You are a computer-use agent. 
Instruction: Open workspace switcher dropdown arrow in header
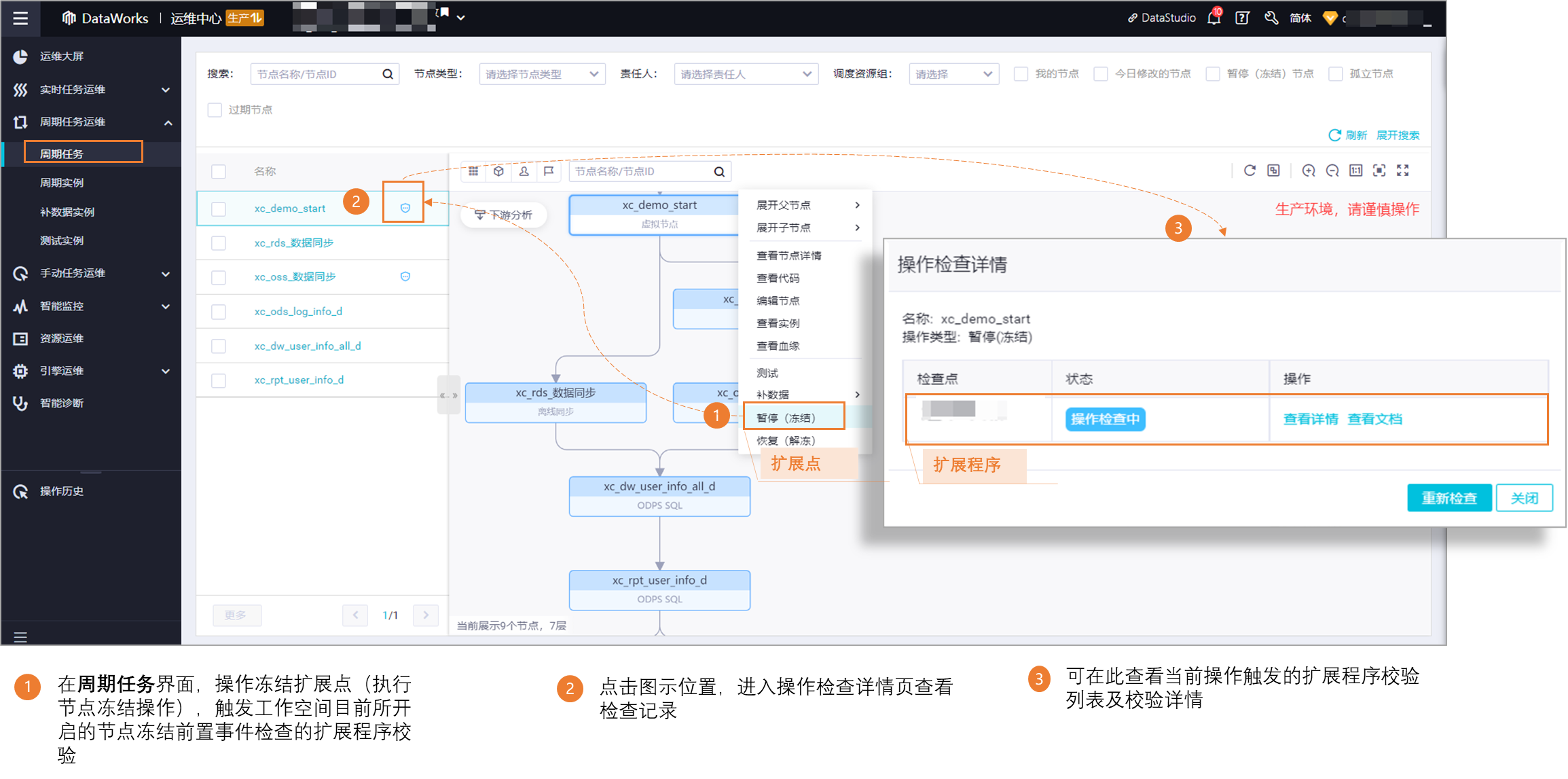coord(461,18)
